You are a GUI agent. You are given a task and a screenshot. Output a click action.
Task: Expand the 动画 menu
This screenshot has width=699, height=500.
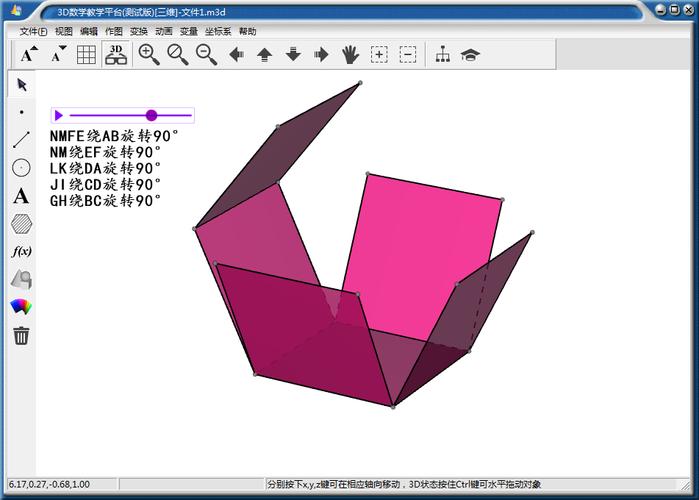[x=164, y=31]
